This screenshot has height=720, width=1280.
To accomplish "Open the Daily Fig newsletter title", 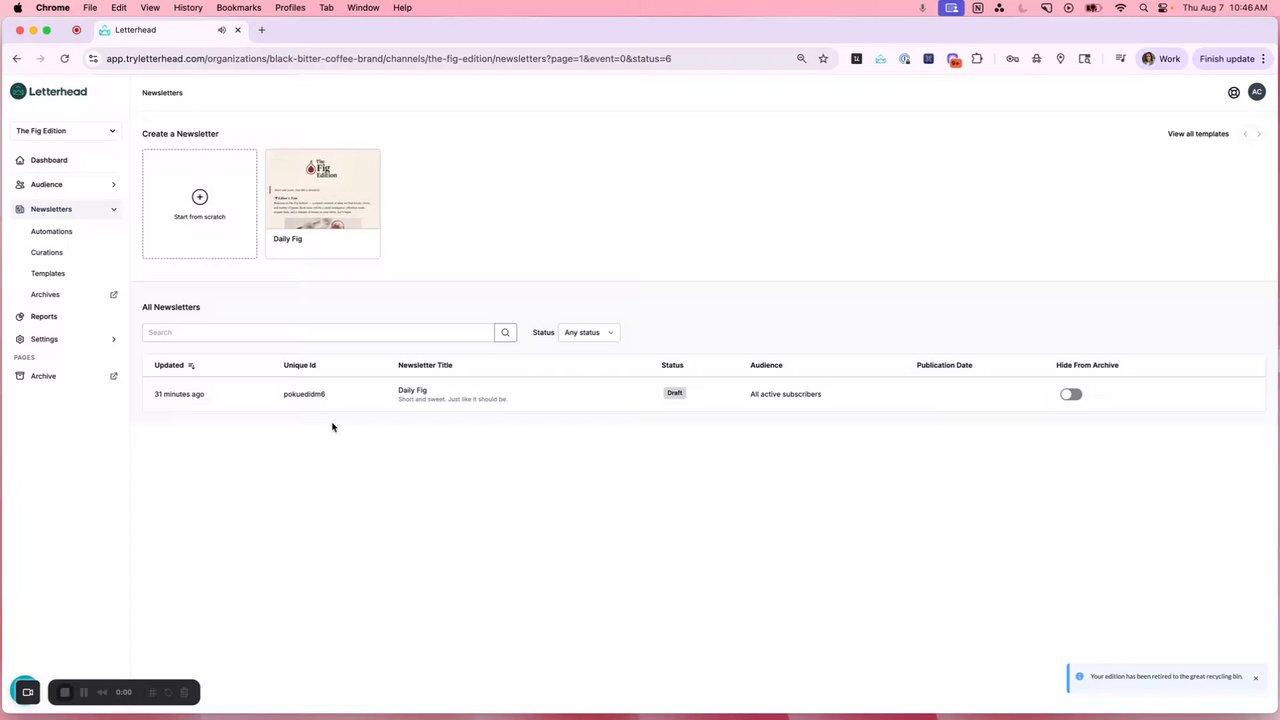I will 412,390.
